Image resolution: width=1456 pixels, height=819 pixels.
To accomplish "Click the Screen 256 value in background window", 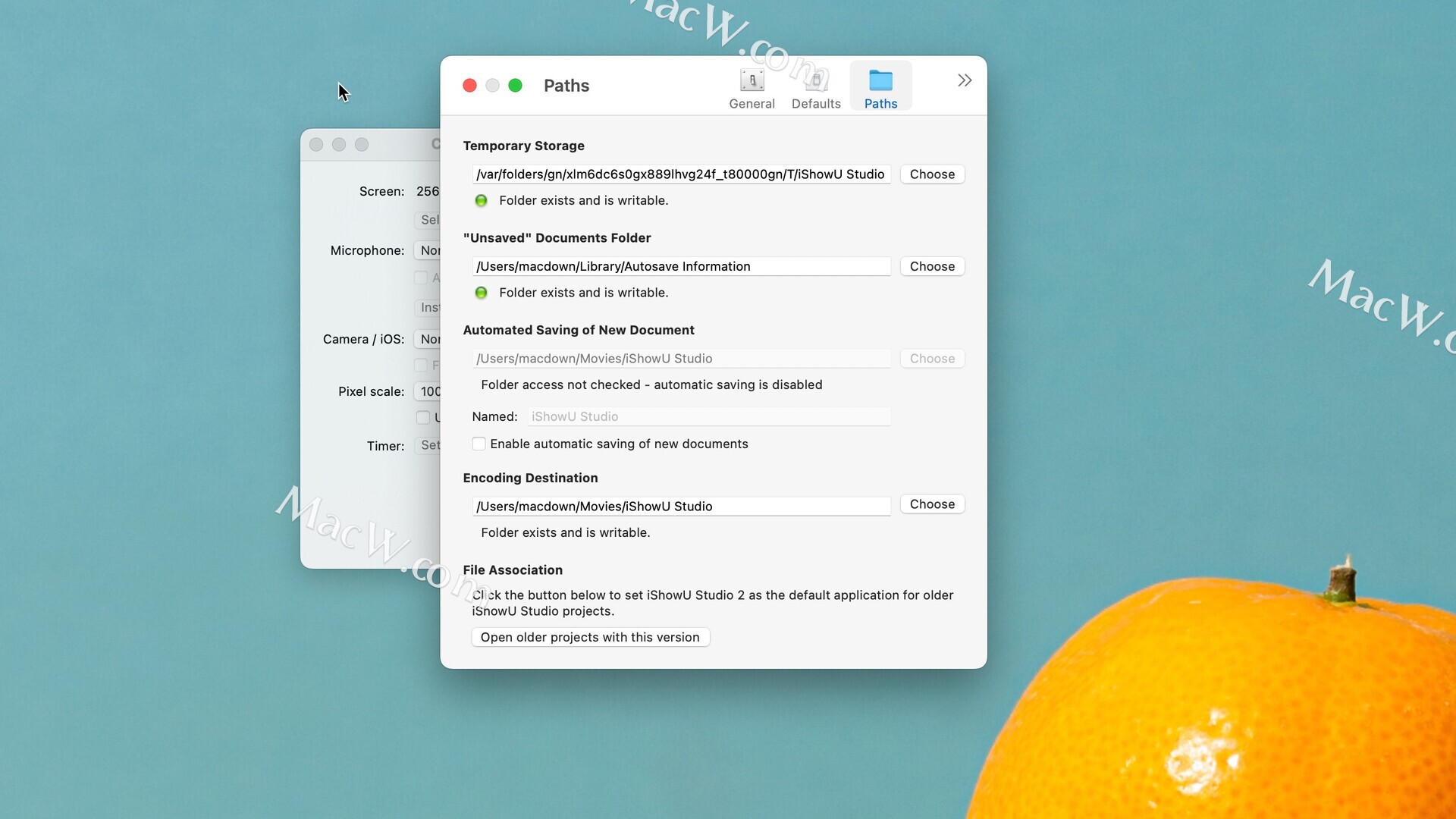I will point(428,191).
